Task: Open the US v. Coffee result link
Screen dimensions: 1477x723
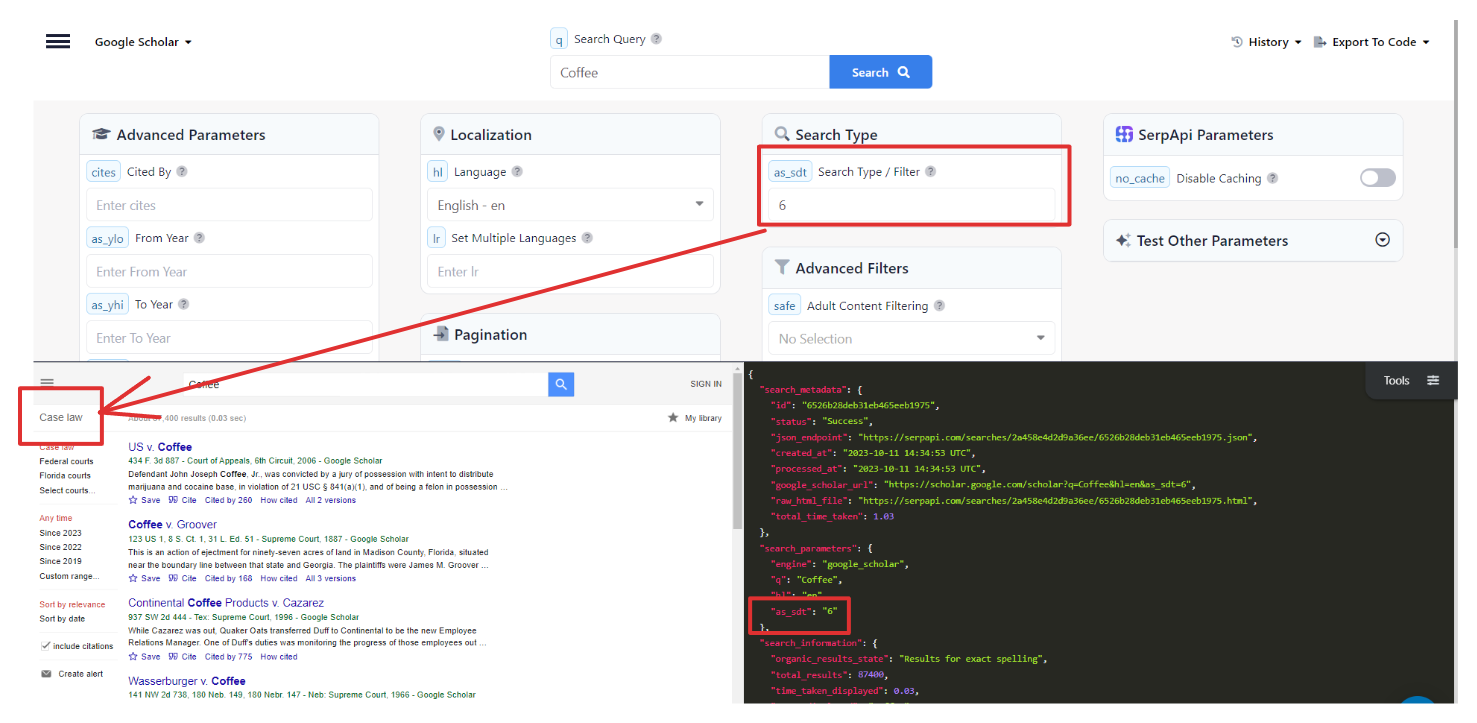Action: (x=159, y=446)
